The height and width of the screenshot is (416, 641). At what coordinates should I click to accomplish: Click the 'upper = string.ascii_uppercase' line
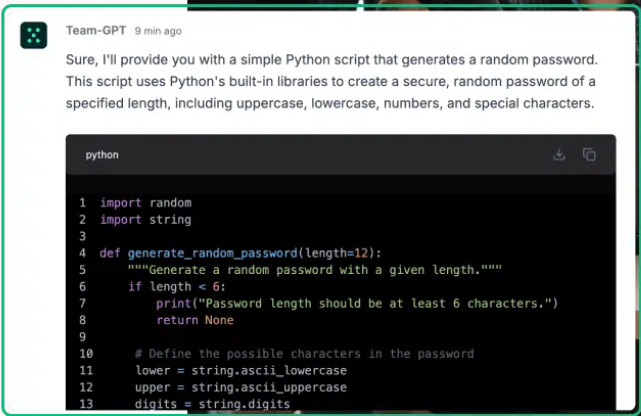tap(241, 387)
